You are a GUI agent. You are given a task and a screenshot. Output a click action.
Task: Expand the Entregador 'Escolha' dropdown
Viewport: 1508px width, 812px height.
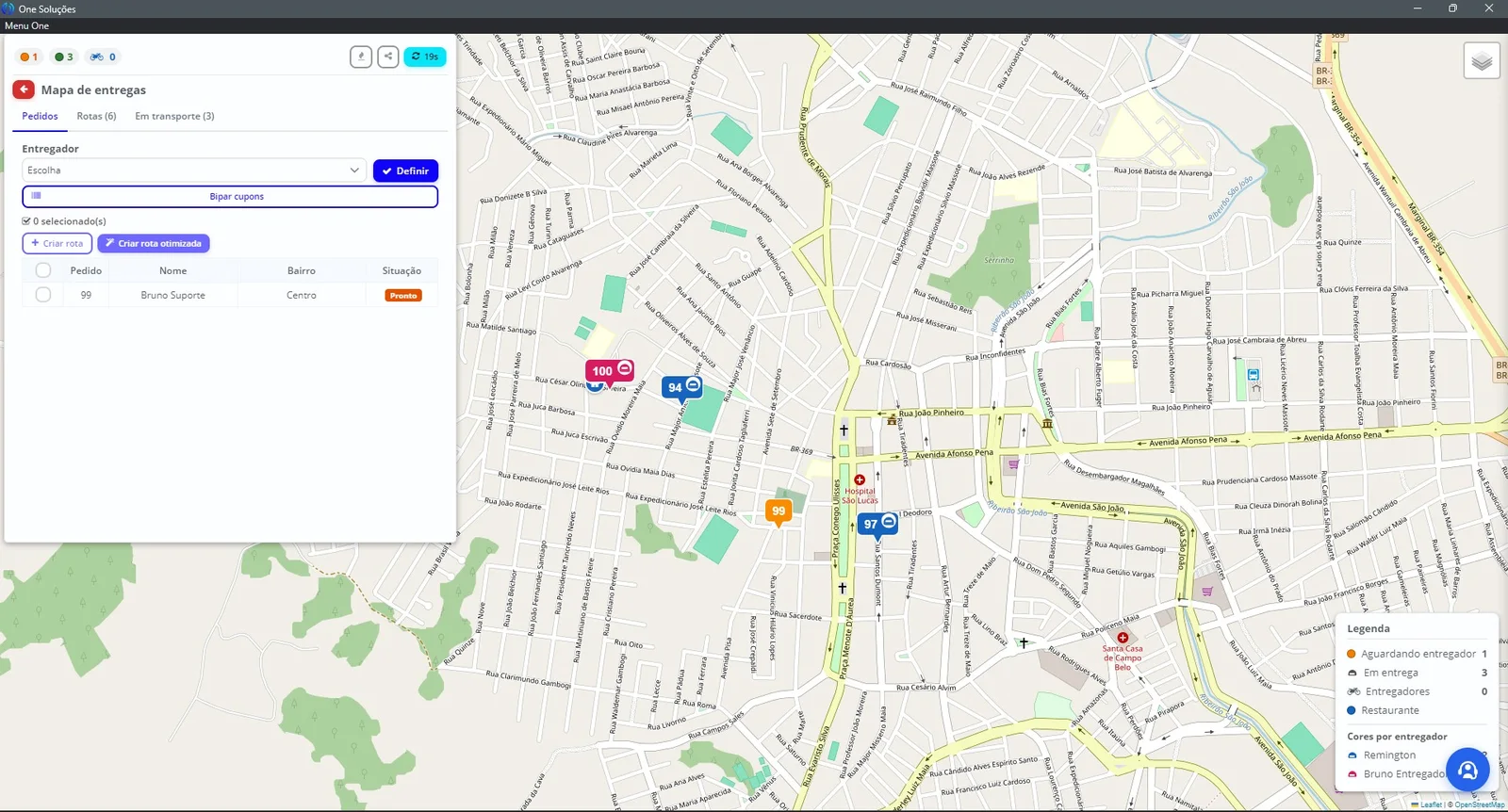coord(194,171)
